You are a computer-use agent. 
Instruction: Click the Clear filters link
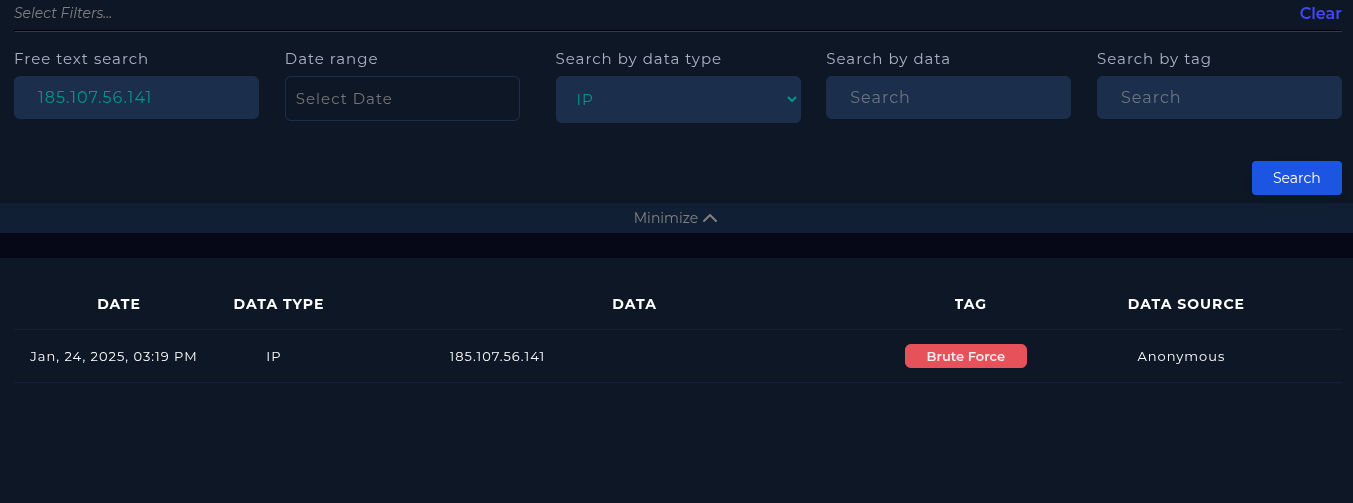click(1320, 13)
